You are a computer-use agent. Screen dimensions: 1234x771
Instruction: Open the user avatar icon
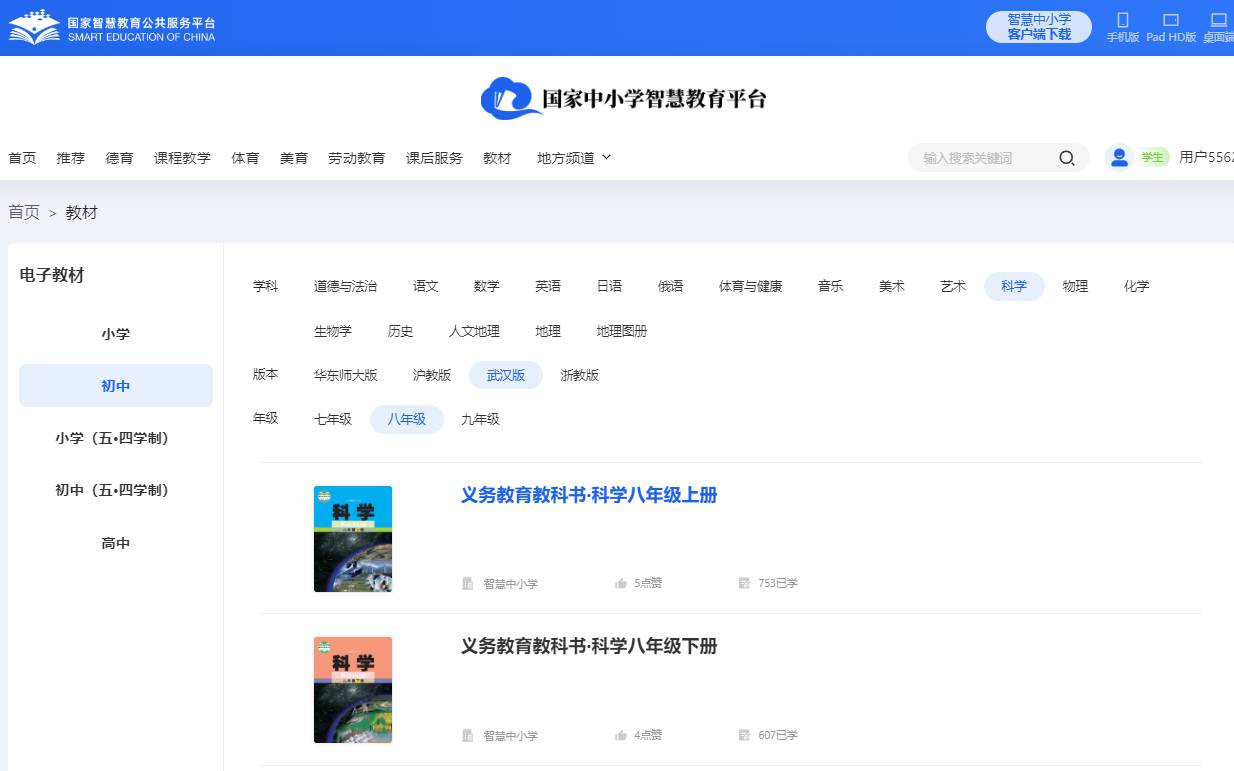point(1119,157)
